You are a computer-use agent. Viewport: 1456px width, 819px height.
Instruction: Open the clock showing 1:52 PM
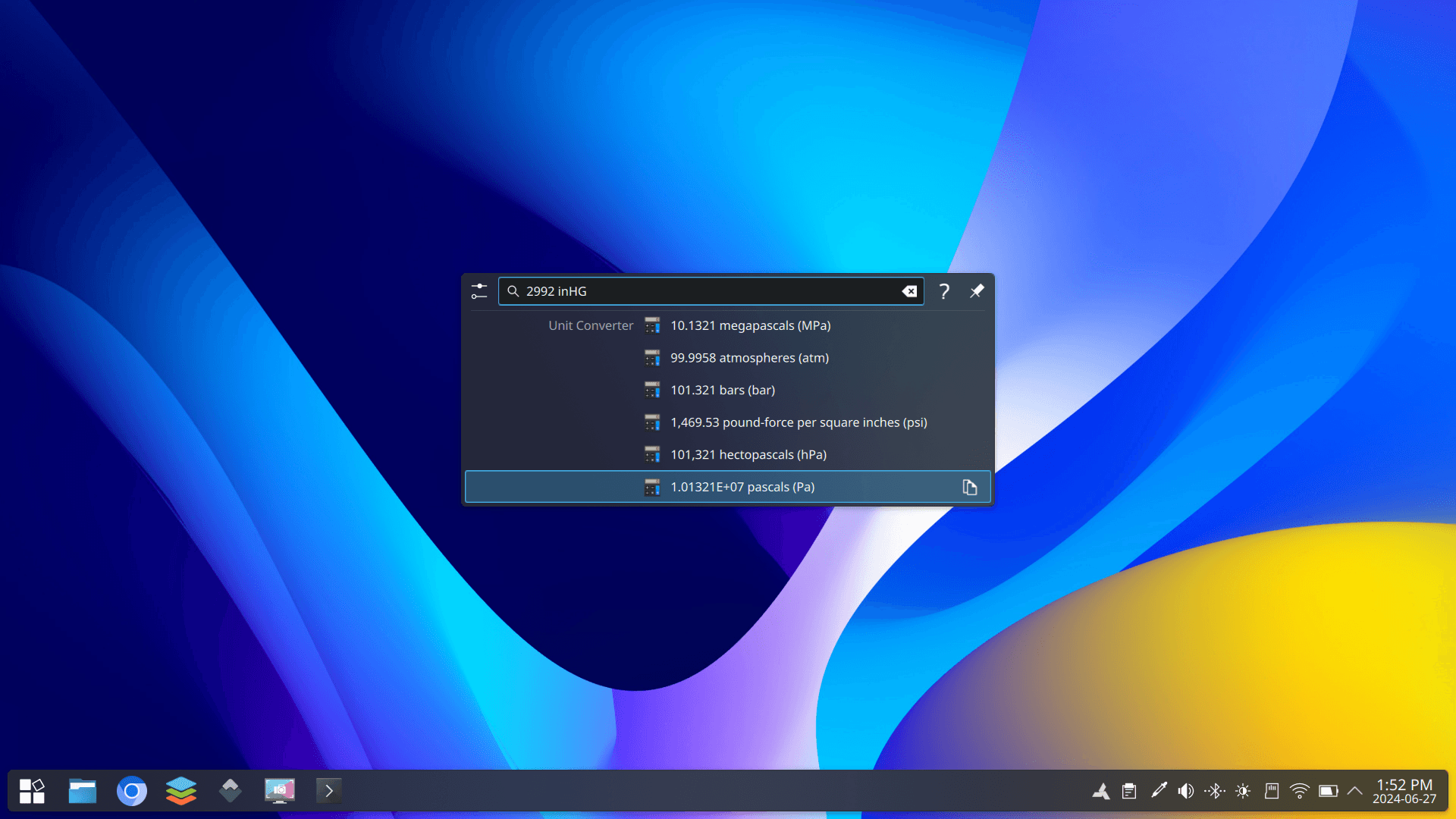click(1404, 791)
